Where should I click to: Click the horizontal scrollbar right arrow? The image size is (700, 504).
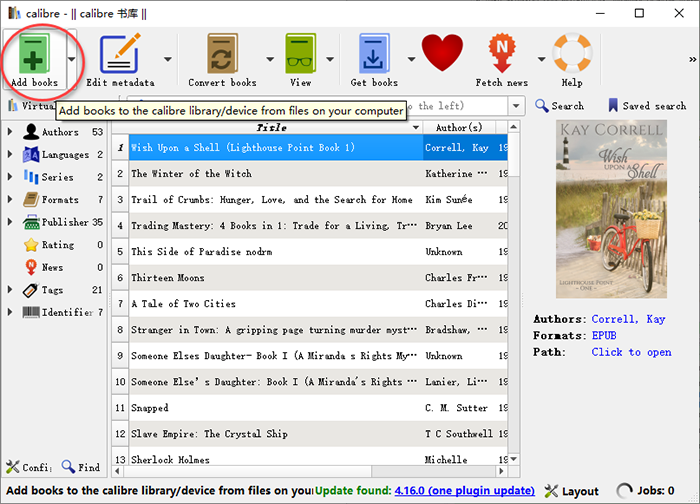tap(501, 471)
